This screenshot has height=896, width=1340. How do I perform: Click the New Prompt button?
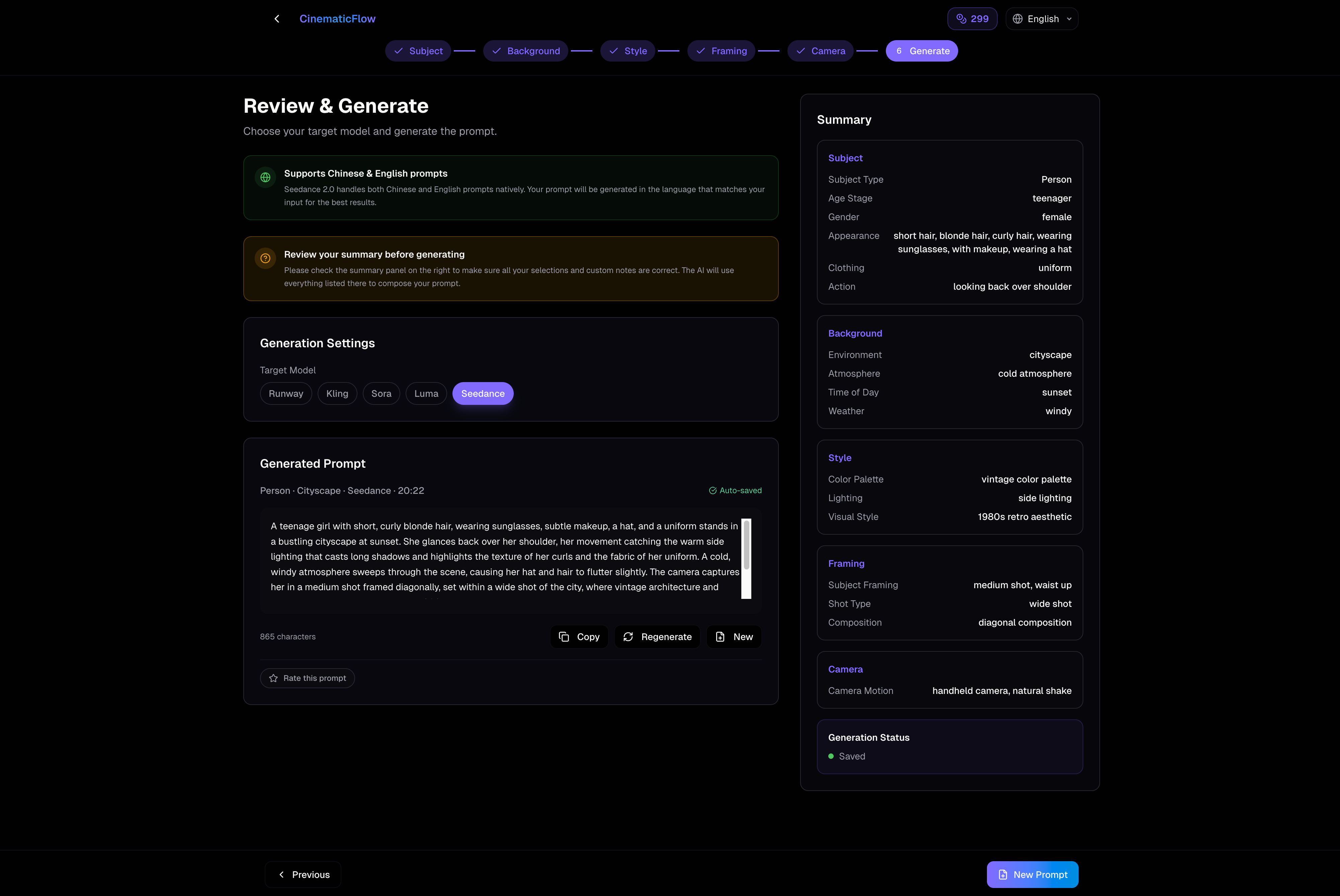pos(1032,874)
